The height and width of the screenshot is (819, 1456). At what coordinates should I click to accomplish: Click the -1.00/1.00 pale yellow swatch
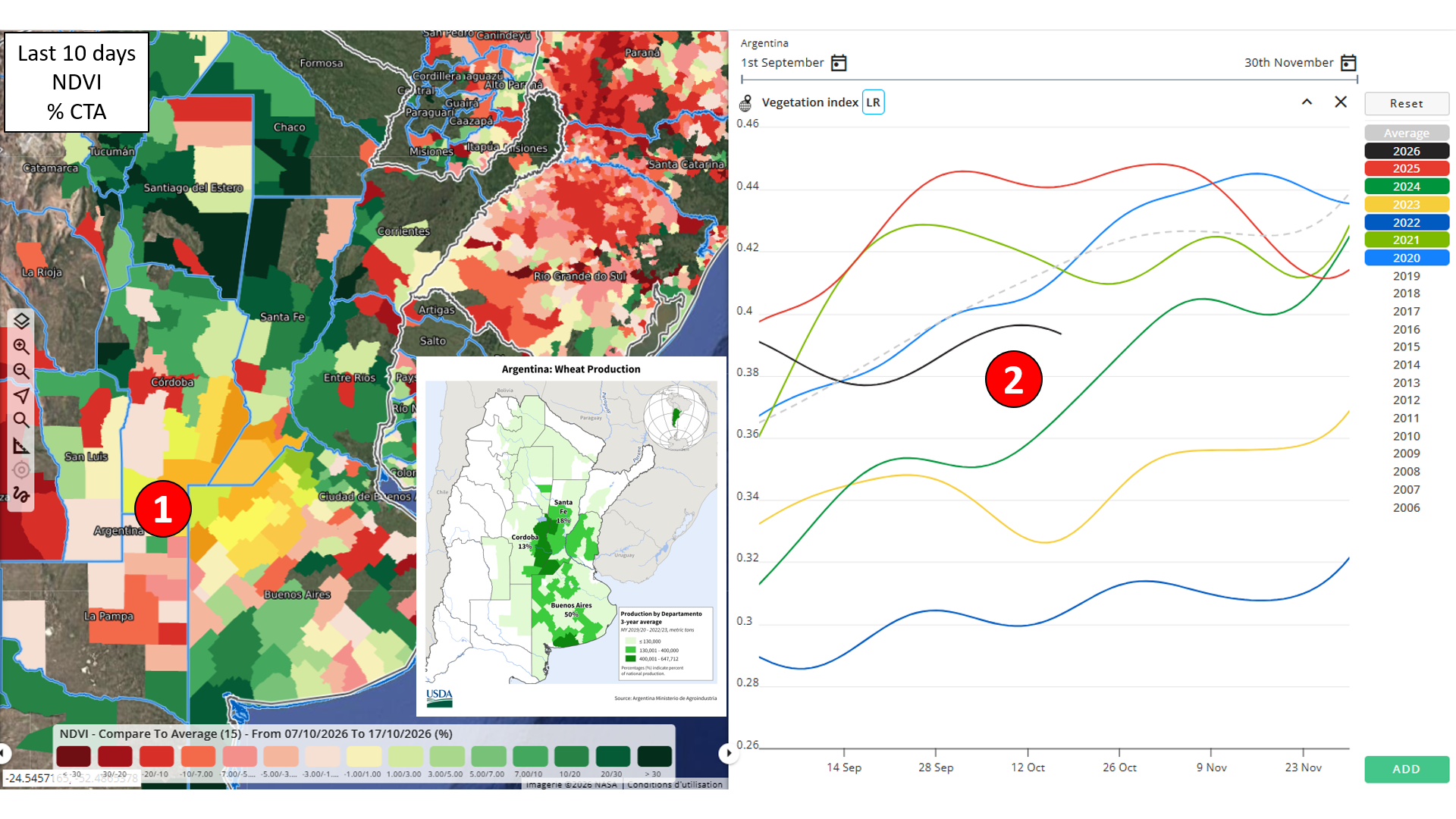[364, 756]
